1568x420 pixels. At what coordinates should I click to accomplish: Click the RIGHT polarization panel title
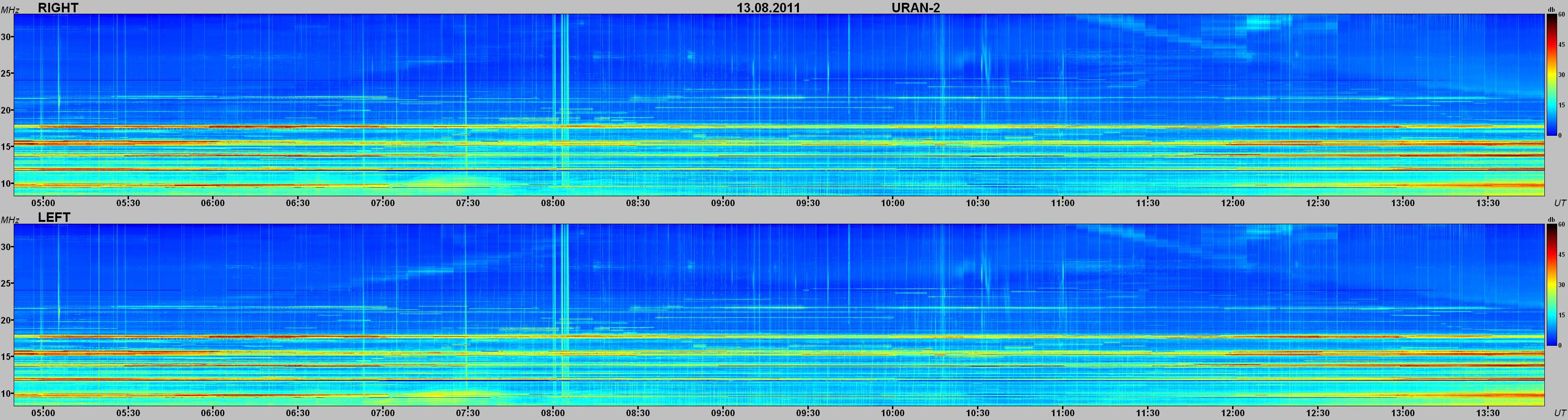pos(58,8)
